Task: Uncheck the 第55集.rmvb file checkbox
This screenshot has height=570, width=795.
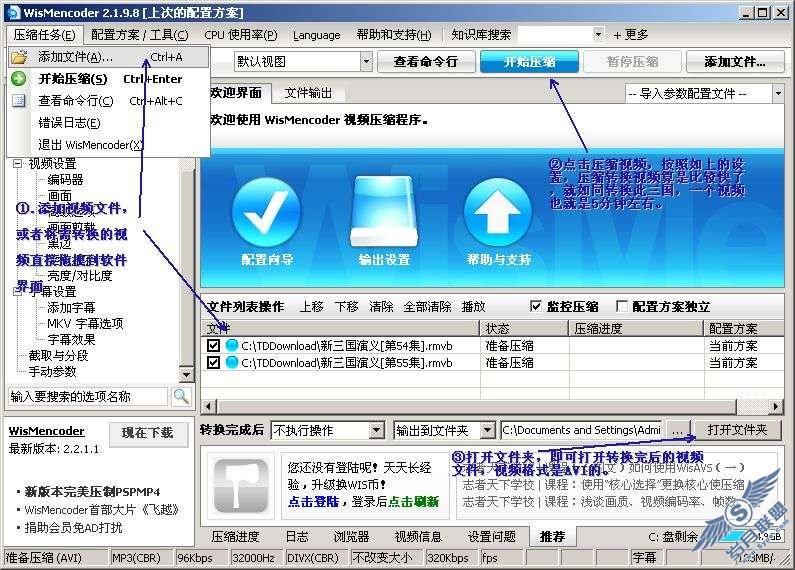Action: [x=213, y=362]
